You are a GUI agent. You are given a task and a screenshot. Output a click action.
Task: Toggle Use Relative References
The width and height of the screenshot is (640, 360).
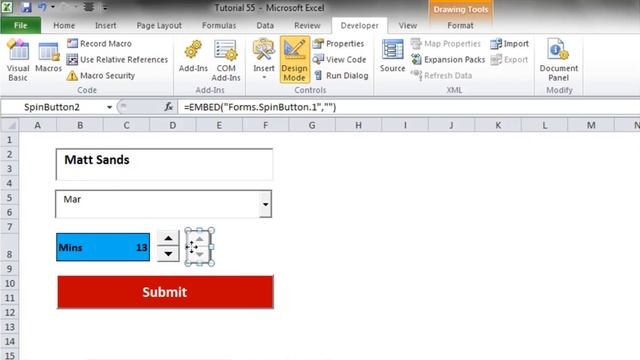point(117,60)
